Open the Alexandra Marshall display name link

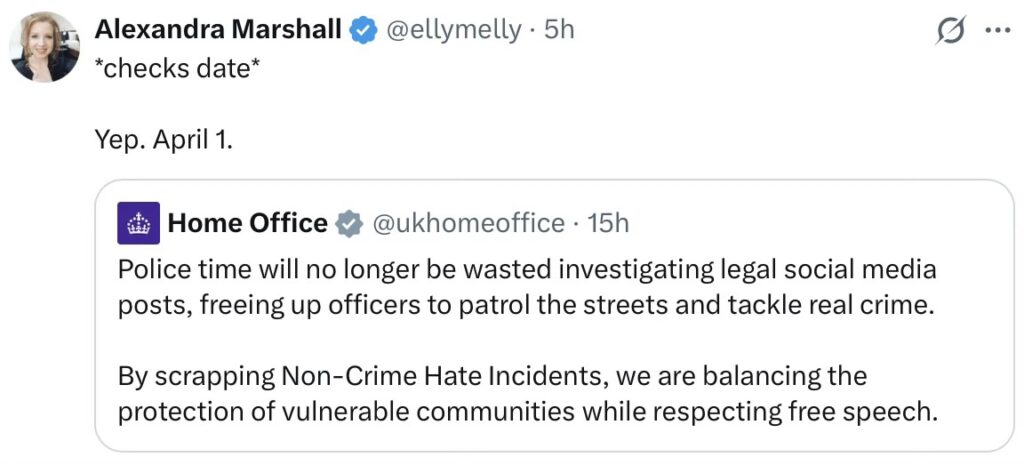(219, 31)
